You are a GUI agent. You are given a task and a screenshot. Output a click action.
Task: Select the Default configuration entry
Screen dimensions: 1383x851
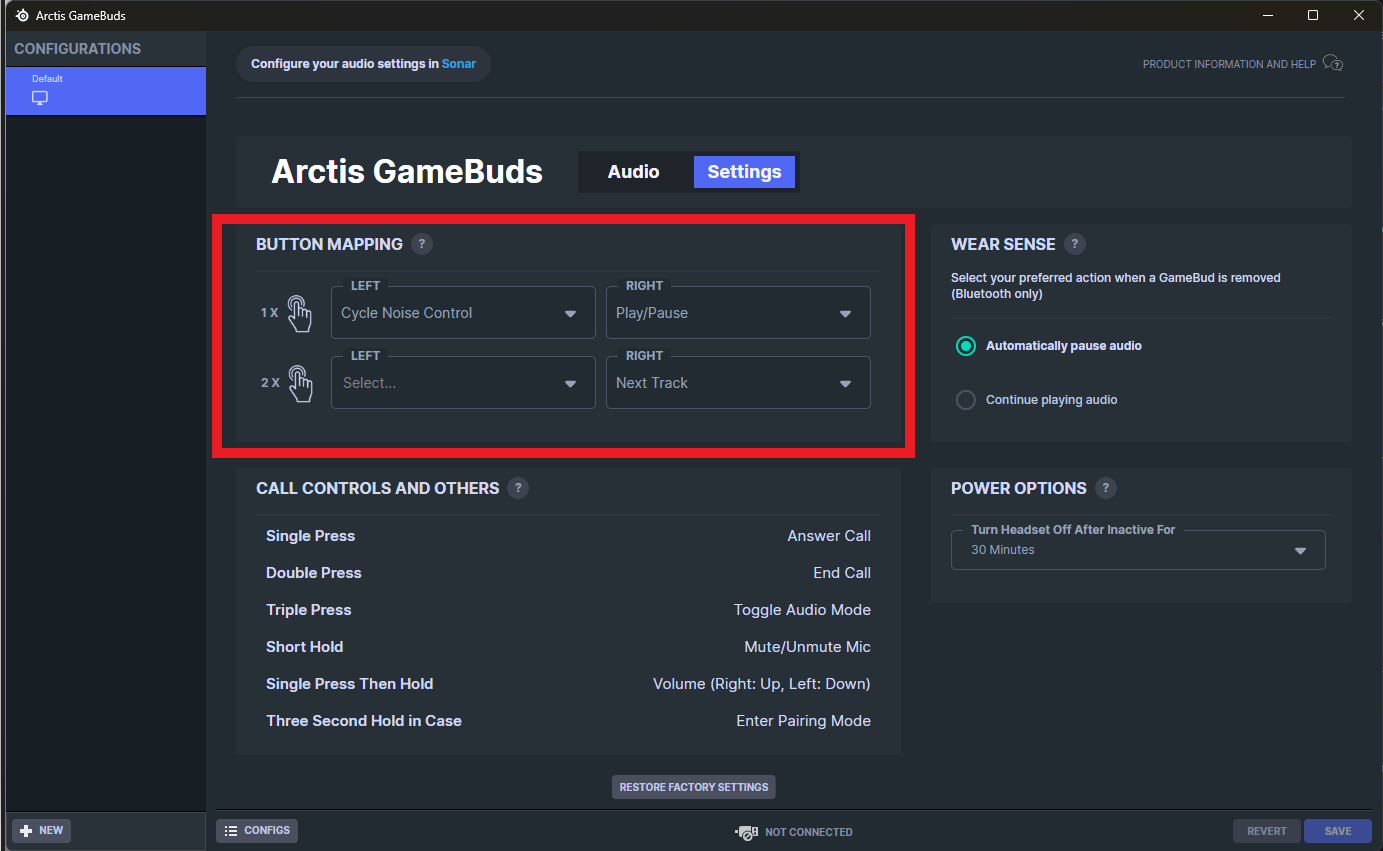(106, 91)
